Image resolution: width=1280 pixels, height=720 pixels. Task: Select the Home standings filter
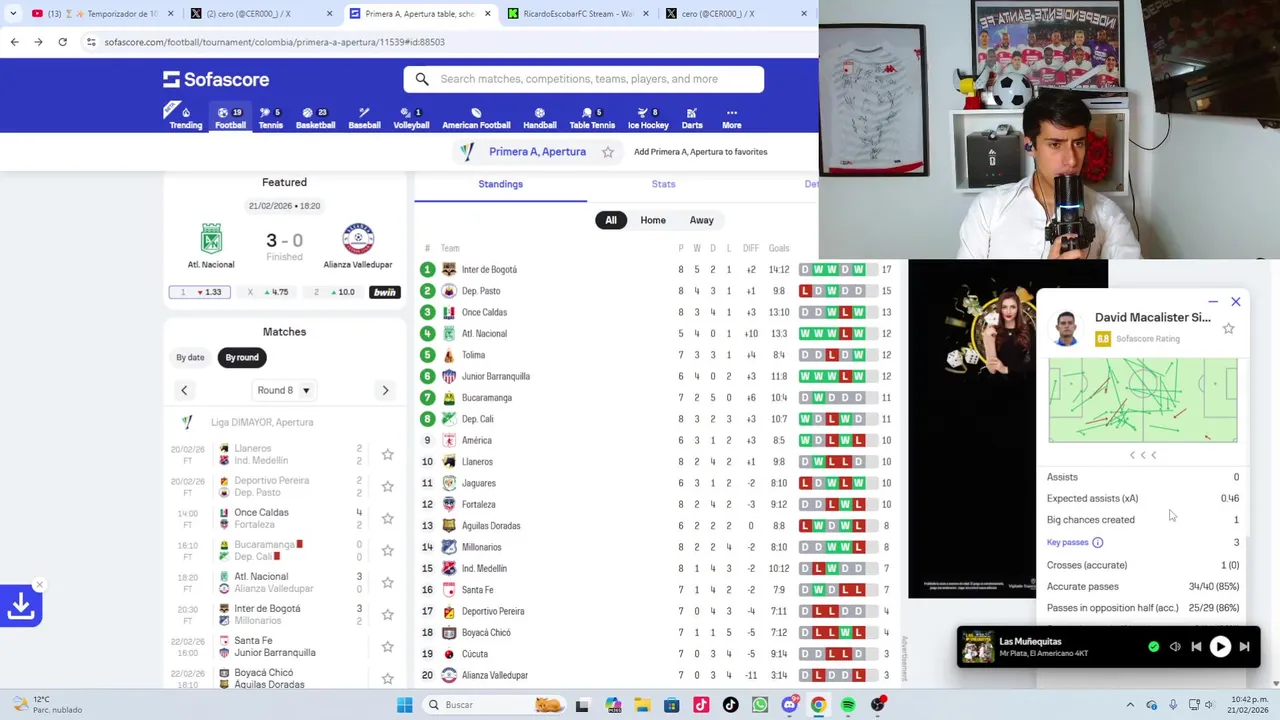tap(653, 220)
